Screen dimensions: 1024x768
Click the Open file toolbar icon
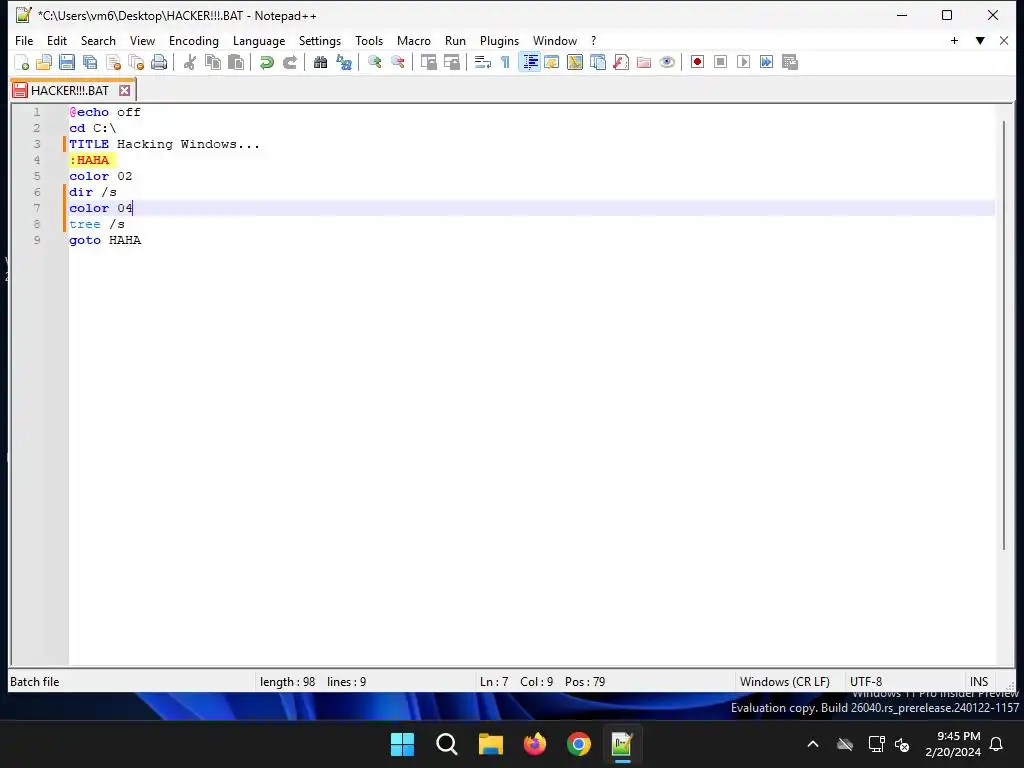coord(44,62)
